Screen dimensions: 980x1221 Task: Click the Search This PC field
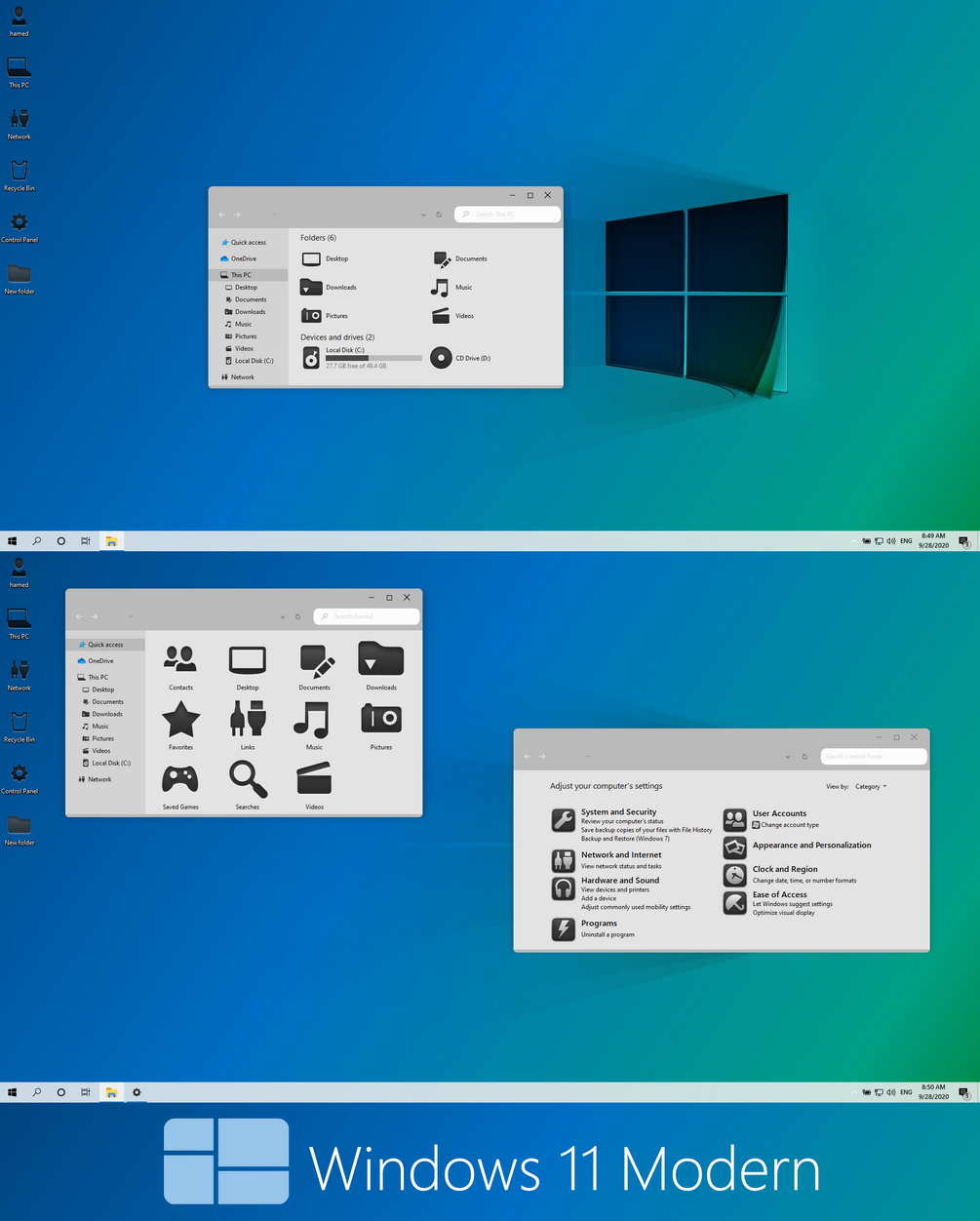coord(508,215)
